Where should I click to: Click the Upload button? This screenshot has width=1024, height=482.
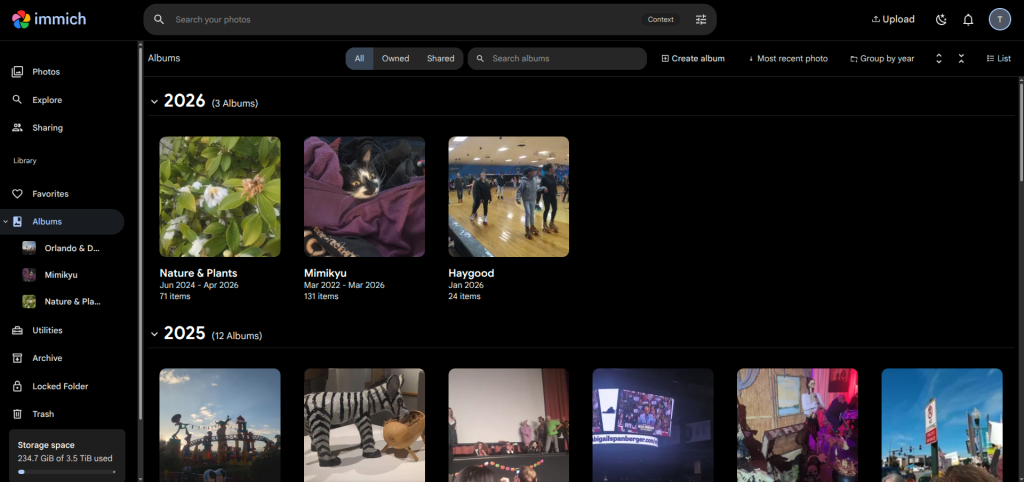coord(893,19)
